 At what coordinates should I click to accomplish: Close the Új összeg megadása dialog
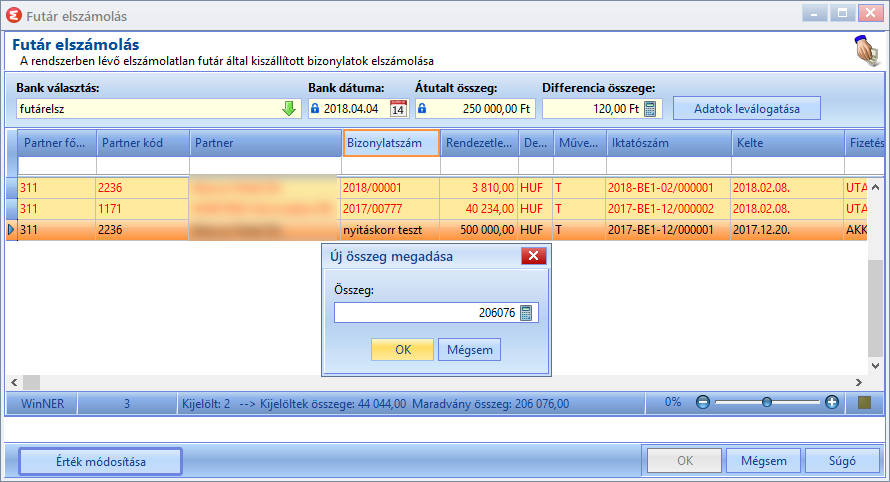[x=534, y=256]
